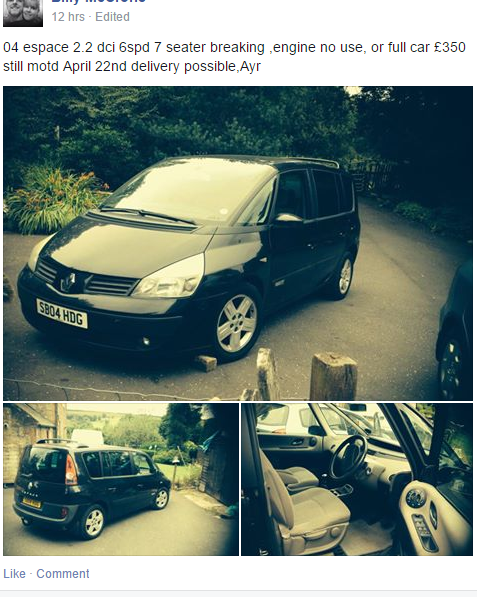Click the front alloy wheel in main photo
The image size is (477, 597).
236,324
